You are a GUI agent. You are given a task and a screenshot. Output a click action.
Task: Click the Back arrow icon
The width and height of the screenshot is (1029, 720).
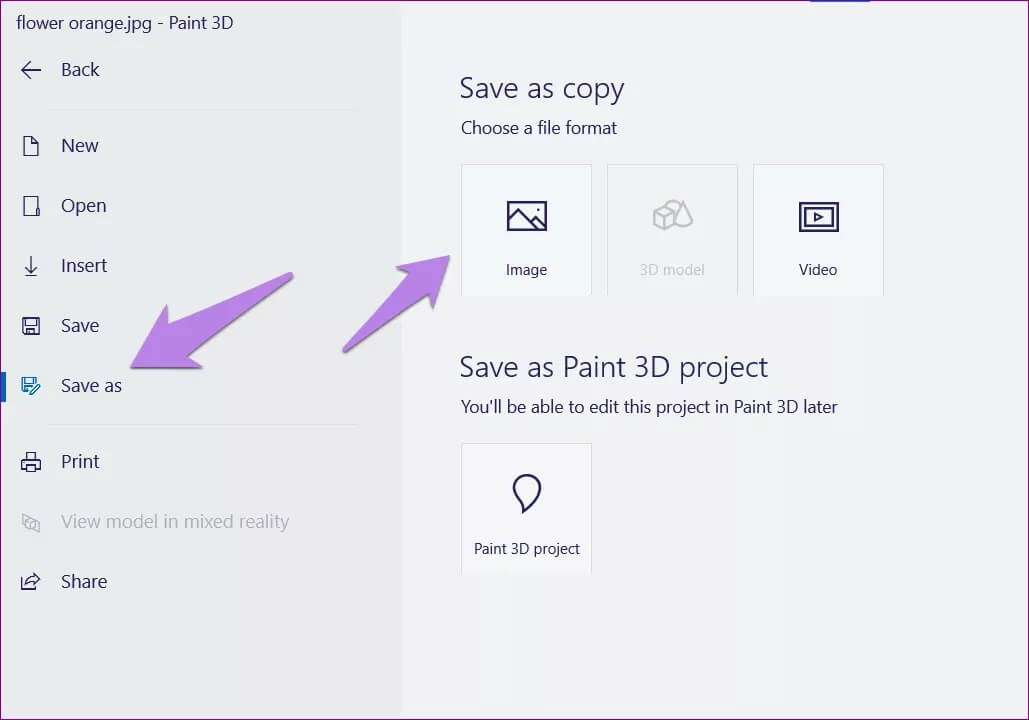click(x=31, y=70)
